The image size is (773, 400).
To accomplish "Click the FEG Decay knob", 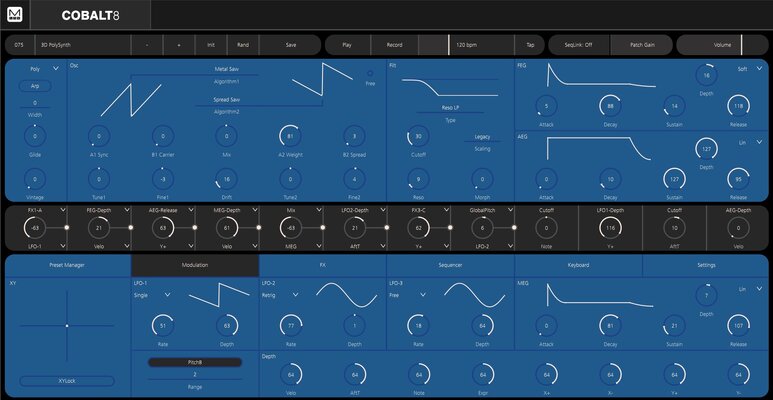I will [610, 106].
